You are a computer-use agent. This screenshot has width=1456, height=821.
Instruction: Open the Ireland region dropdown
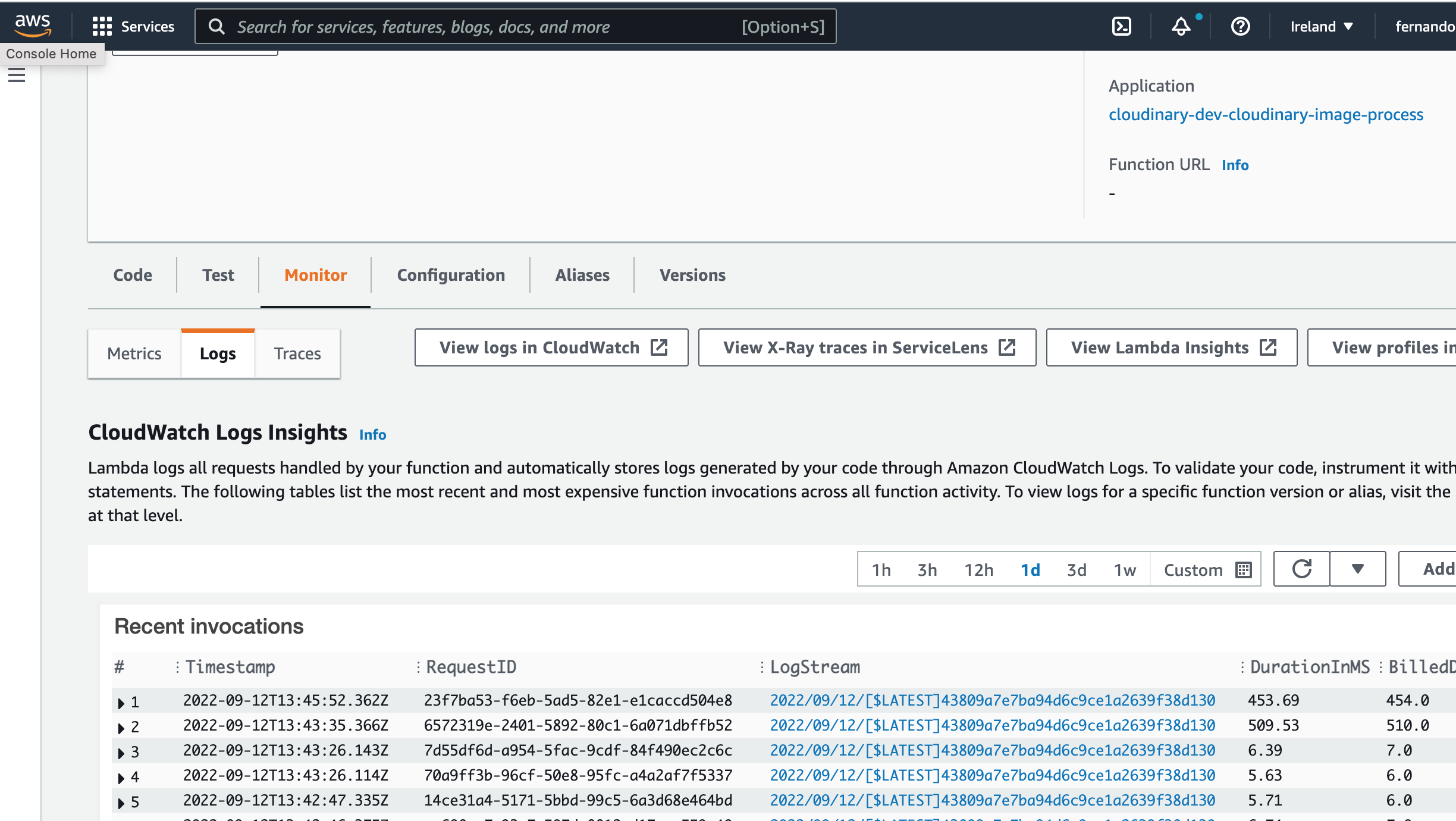tap(1322, 26)
